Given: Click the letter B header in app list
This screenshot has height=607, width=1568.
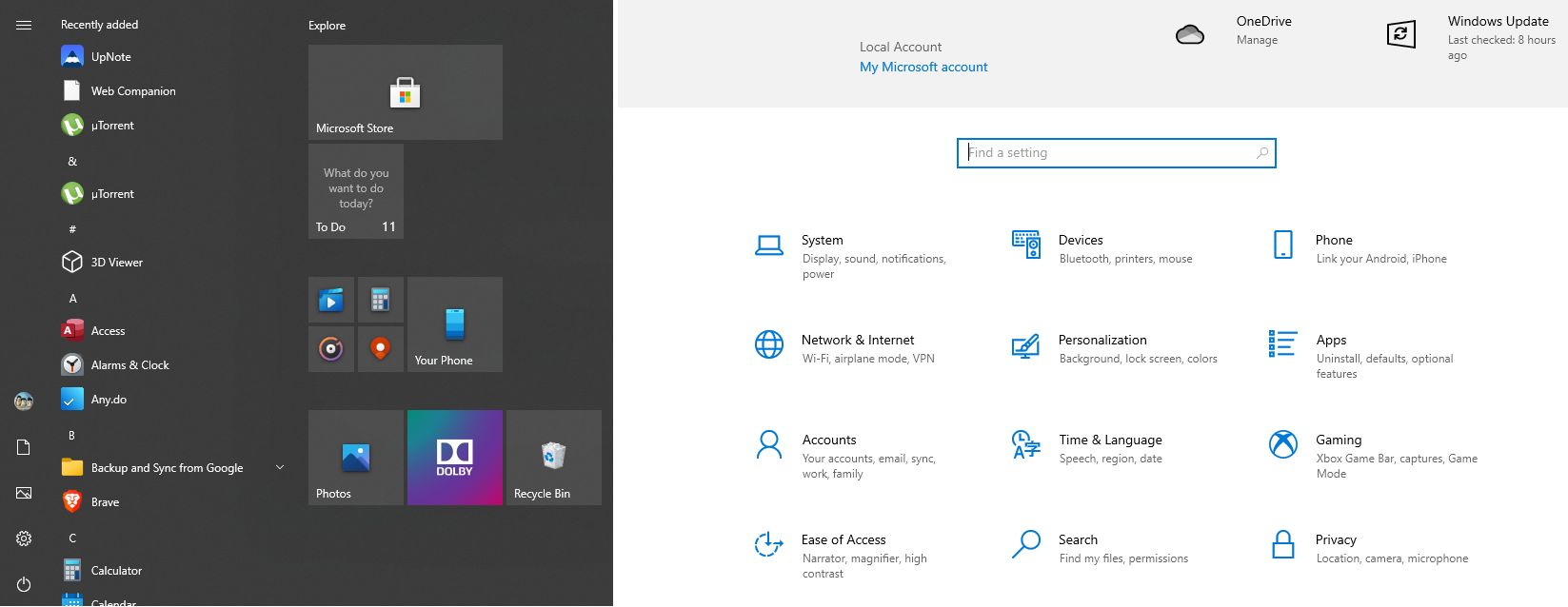Looking at the screenshot, I should 71,436.
